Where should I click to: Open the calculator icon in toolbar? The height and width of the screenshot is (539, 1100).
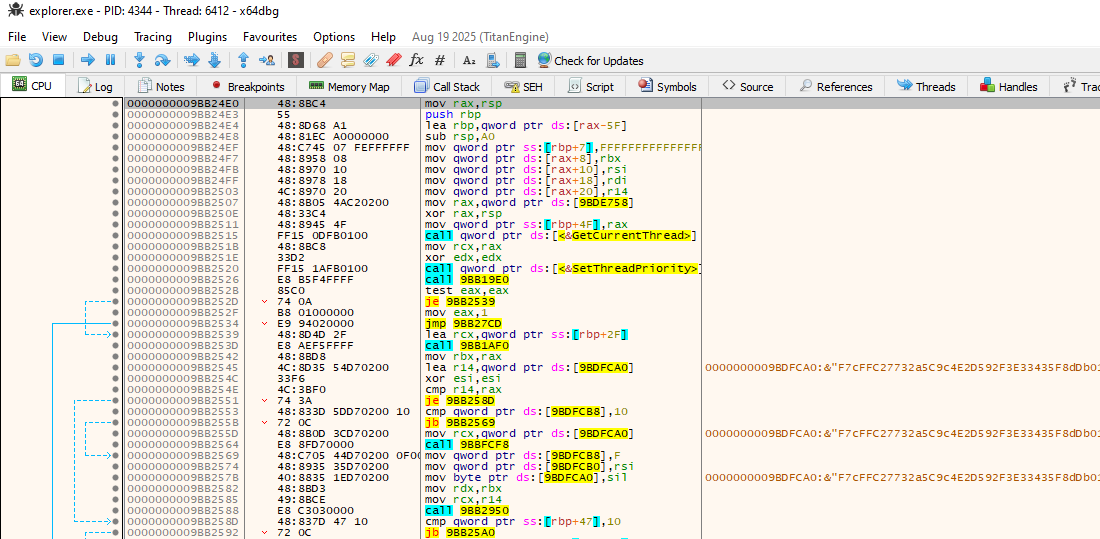pos(520,60)
